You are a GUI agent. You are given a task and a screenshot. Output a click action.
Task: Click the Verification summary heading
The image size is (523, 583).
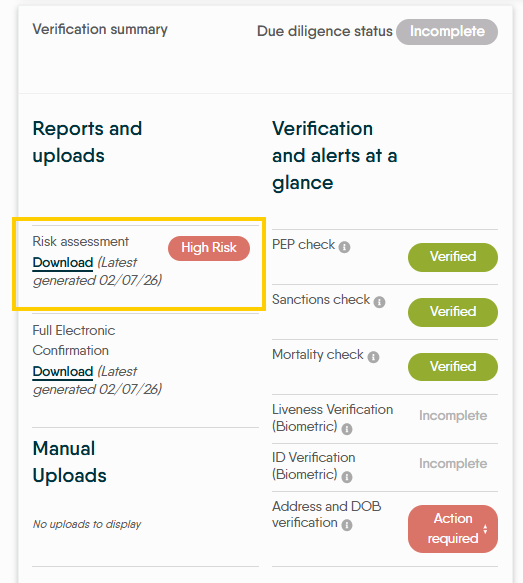100,29
